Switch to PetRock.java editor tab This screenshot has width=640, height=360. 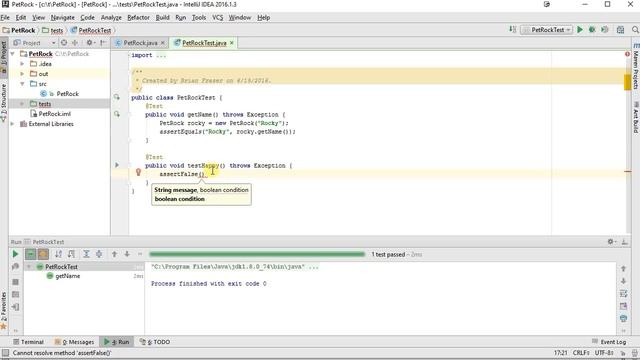coord(140,43)
